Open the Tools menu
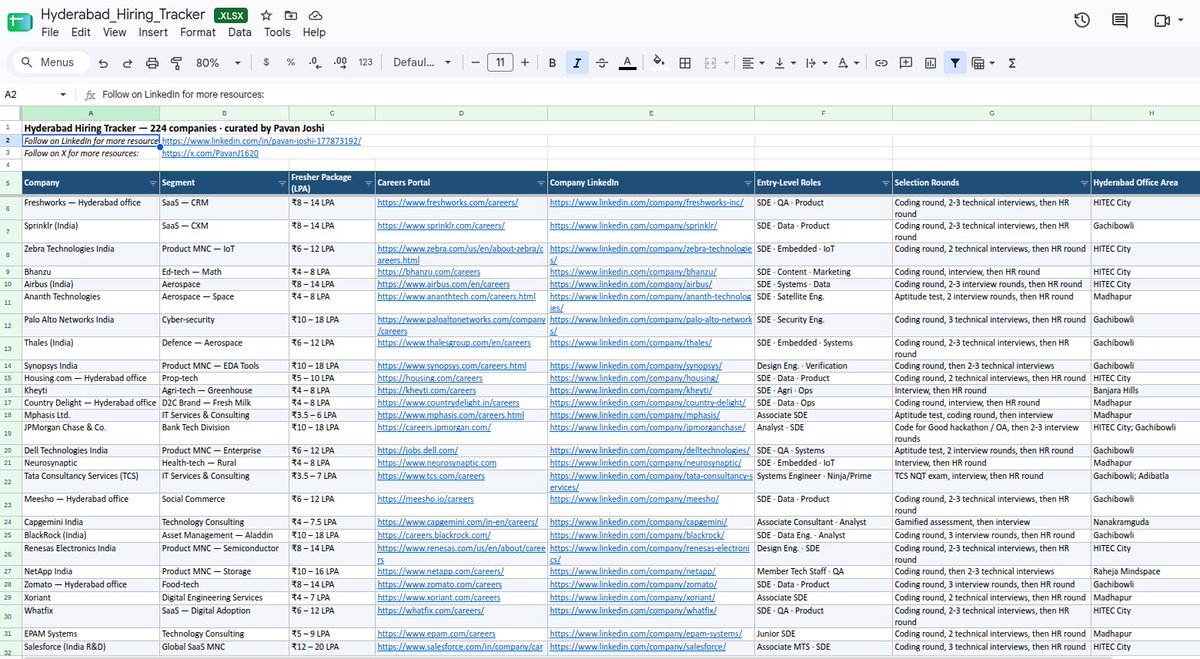This screenshot has height=659, width=1200. coord(277,32)
